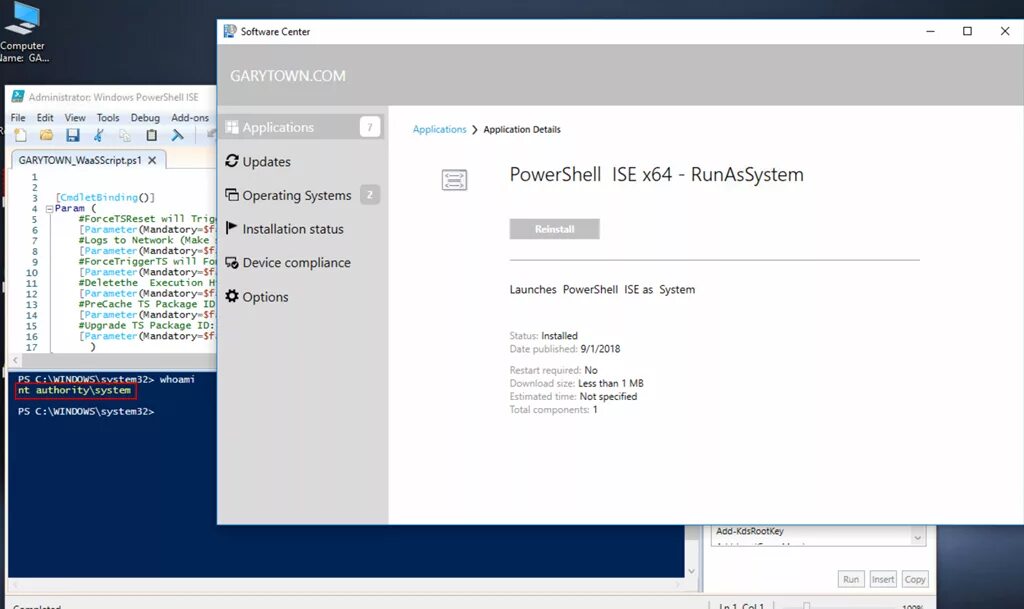1024x609 pixels.
Task: Select Add-KdsRootKey in the commands list
Action: (x=750, y=531)
